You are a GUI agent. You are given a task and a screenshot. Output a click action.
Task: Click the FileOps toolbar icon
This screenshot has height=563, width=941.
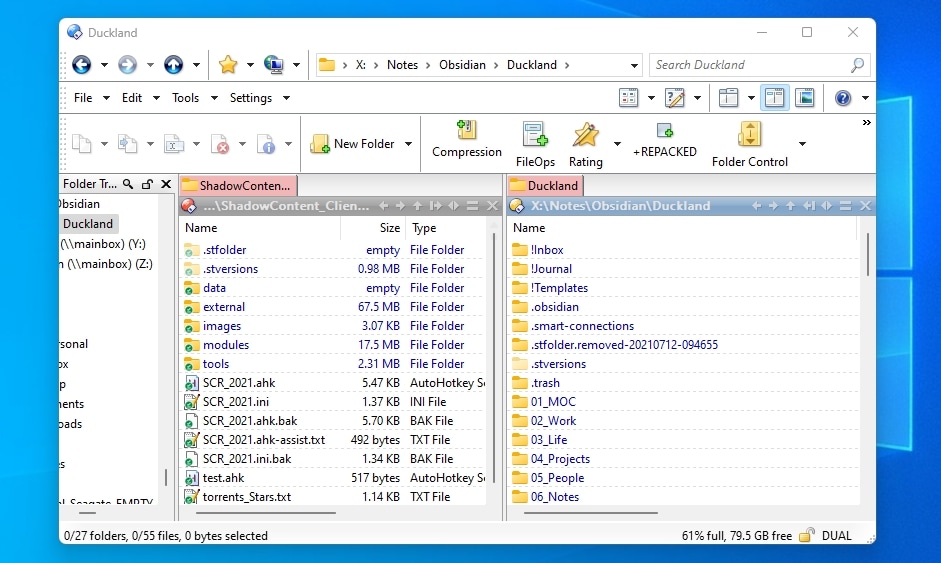[535, 134]
